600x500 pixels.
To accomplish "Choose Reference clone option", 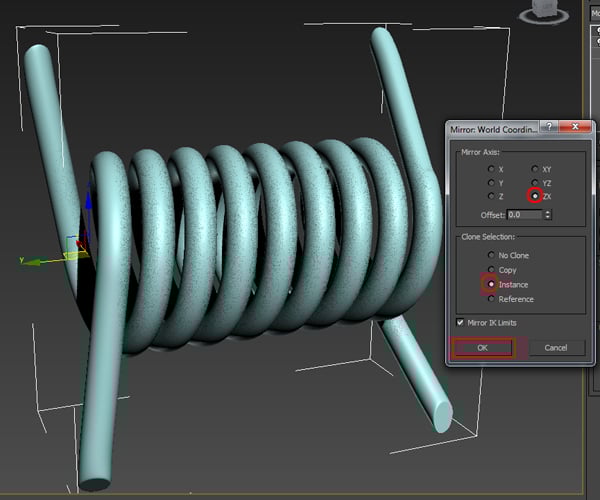I will pos(490,299).
